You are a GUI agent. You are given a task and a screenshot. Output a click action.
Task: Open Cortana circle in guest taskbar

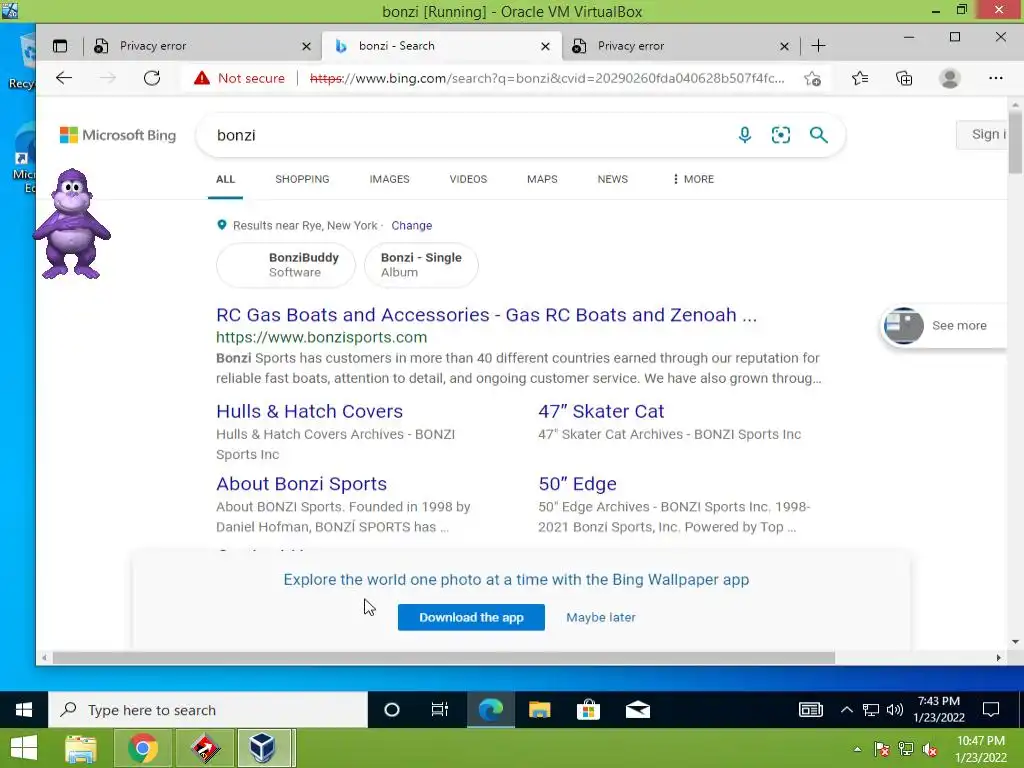392,710
